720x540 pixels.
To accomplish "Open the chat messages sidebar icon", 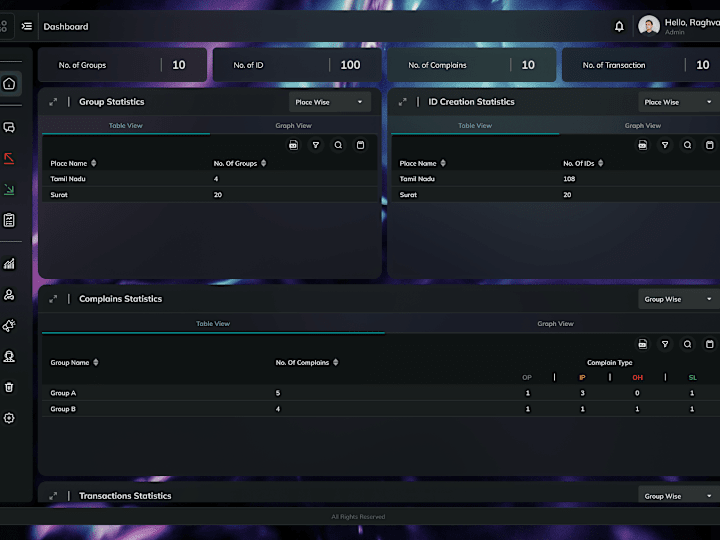I will click(9, 127).
